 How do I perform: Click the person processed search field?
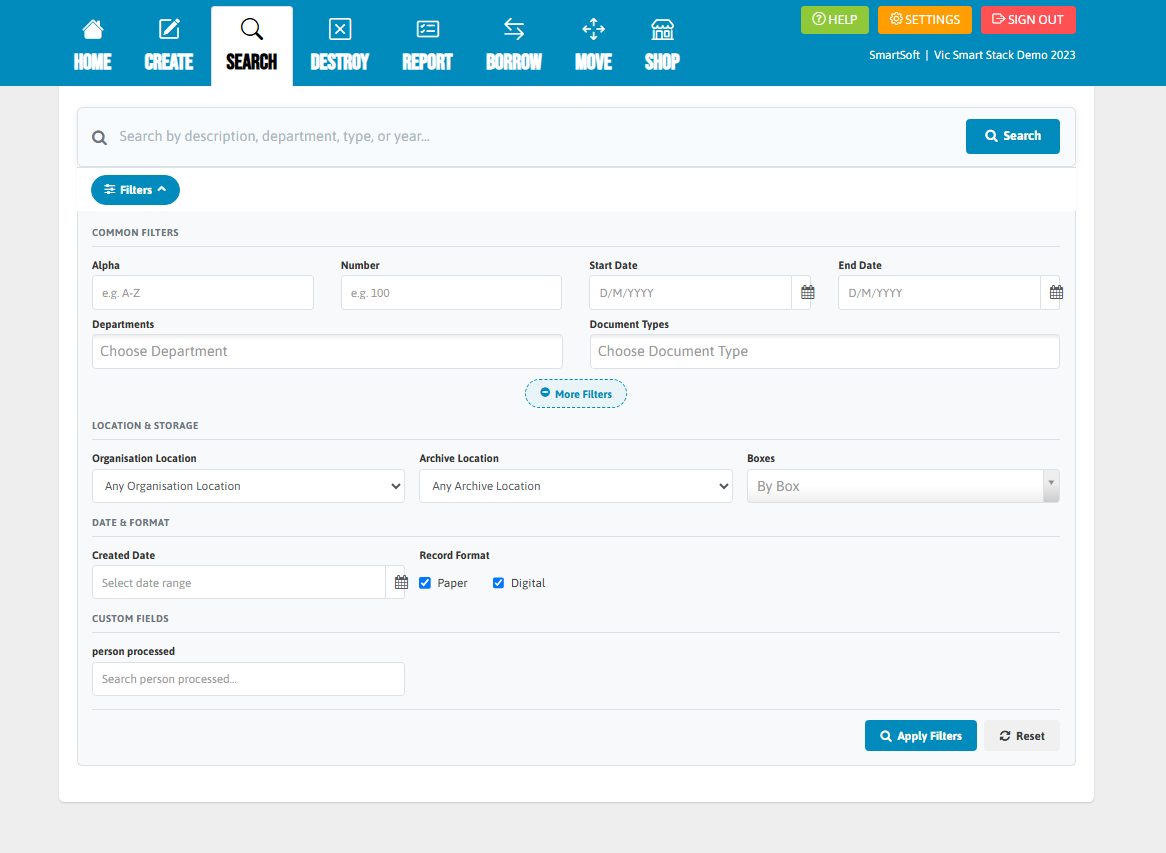pyautogui.click(x=248, y=679)
